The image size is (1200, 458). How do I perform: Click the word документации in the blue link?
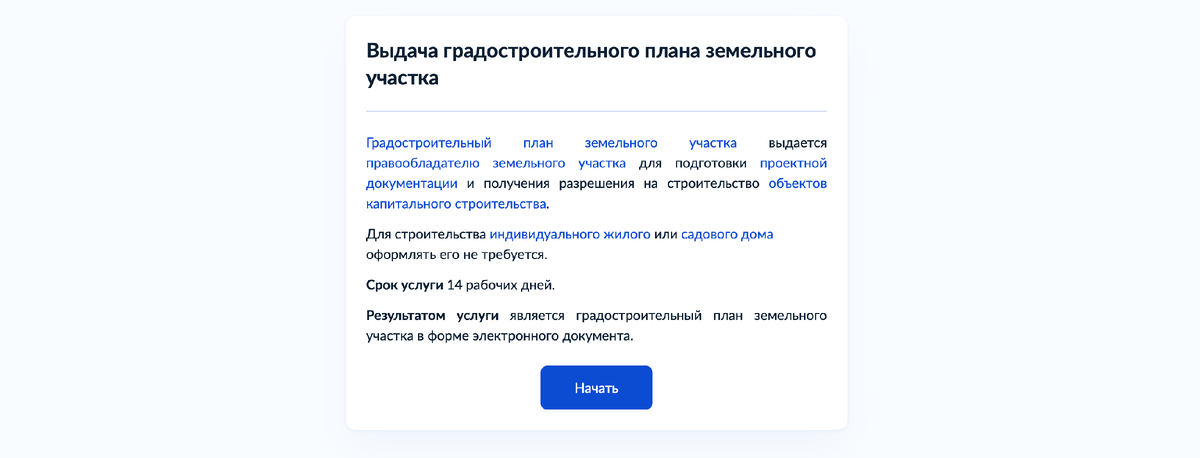pos(412,184)
